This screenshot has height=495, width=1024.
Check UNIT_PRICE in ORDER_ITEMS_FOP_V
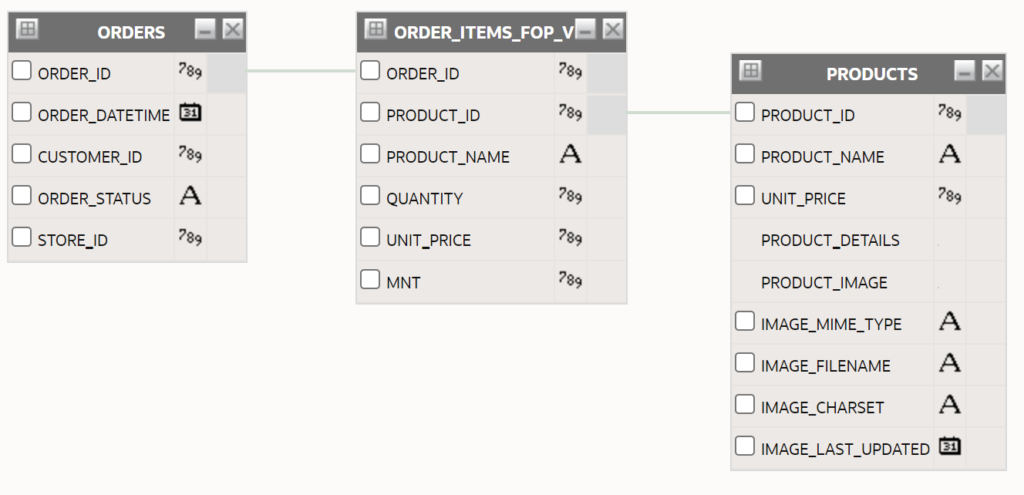(370, 237)
